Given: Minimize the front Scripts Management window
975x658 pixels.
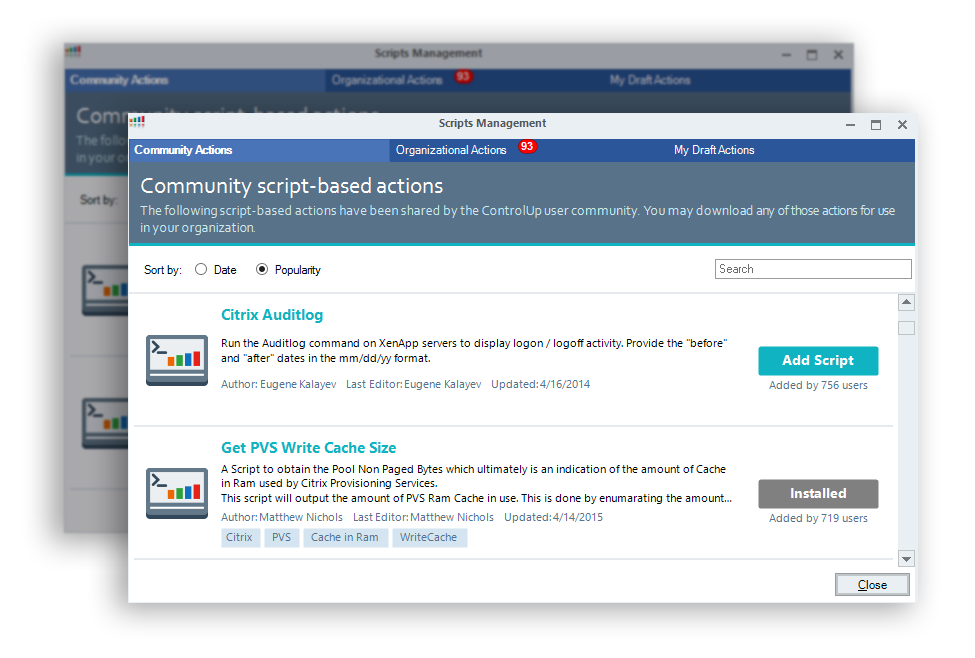Looking at the screenshot, I should tap(850, 125).
